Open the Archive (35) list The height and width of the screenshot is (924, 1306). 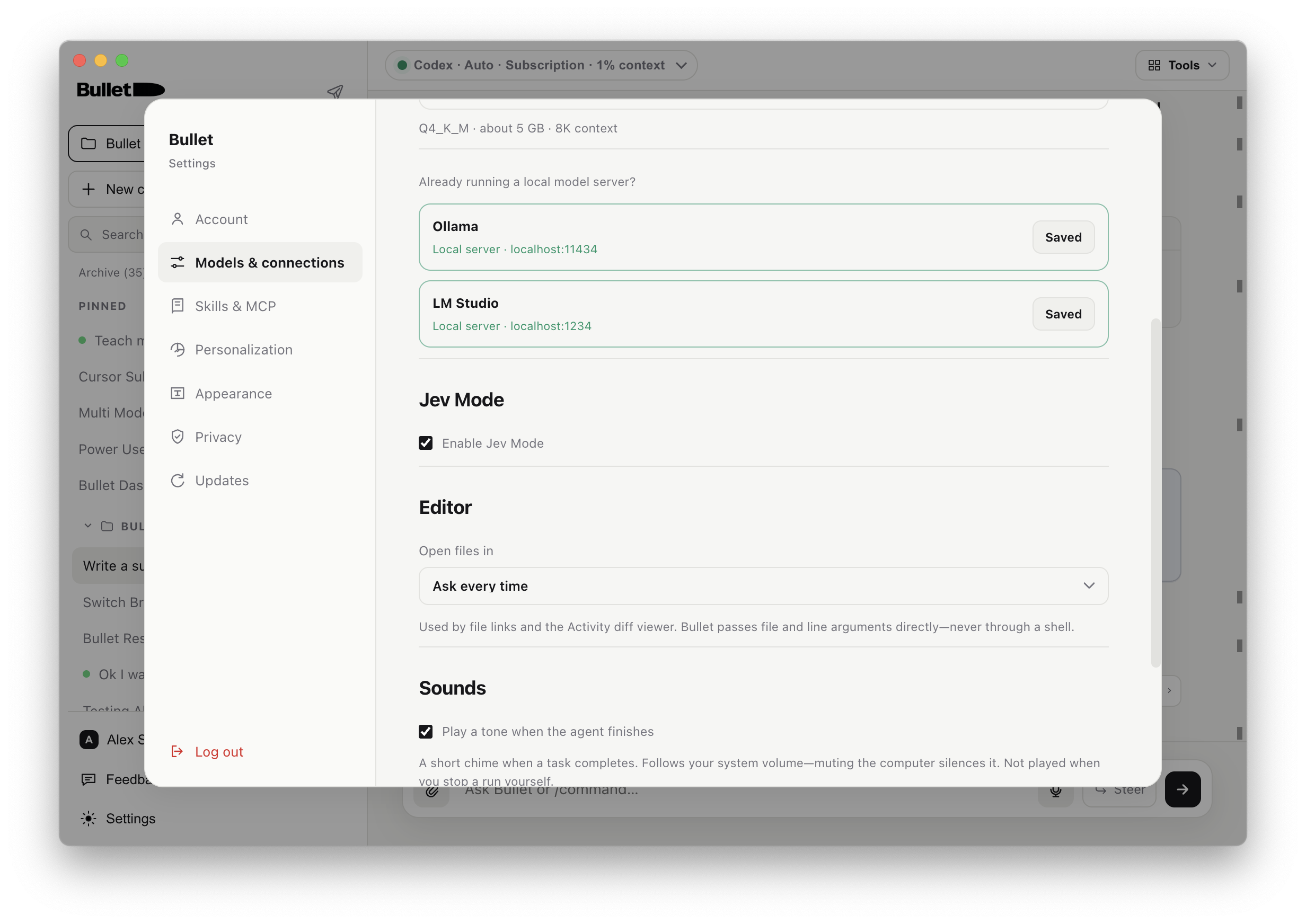[111, 272]
